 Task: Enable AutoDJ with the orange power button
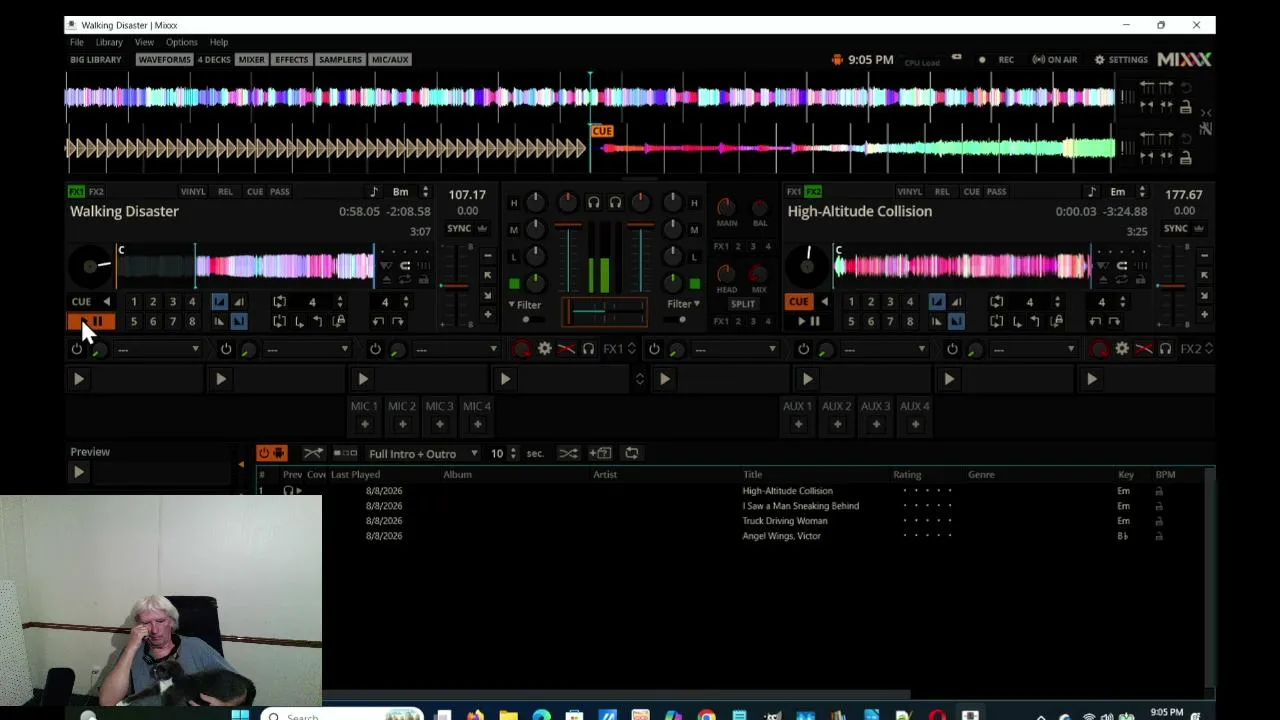tap(271, 453)
